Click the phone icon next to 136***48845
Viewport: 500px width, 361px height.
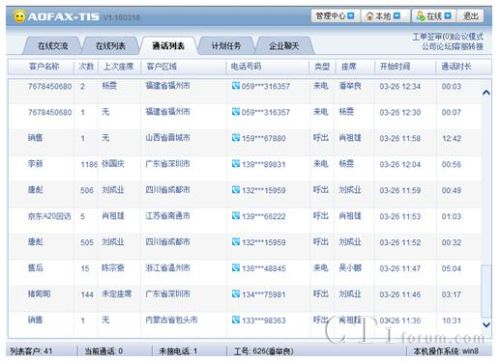click(x=236, y=268)
